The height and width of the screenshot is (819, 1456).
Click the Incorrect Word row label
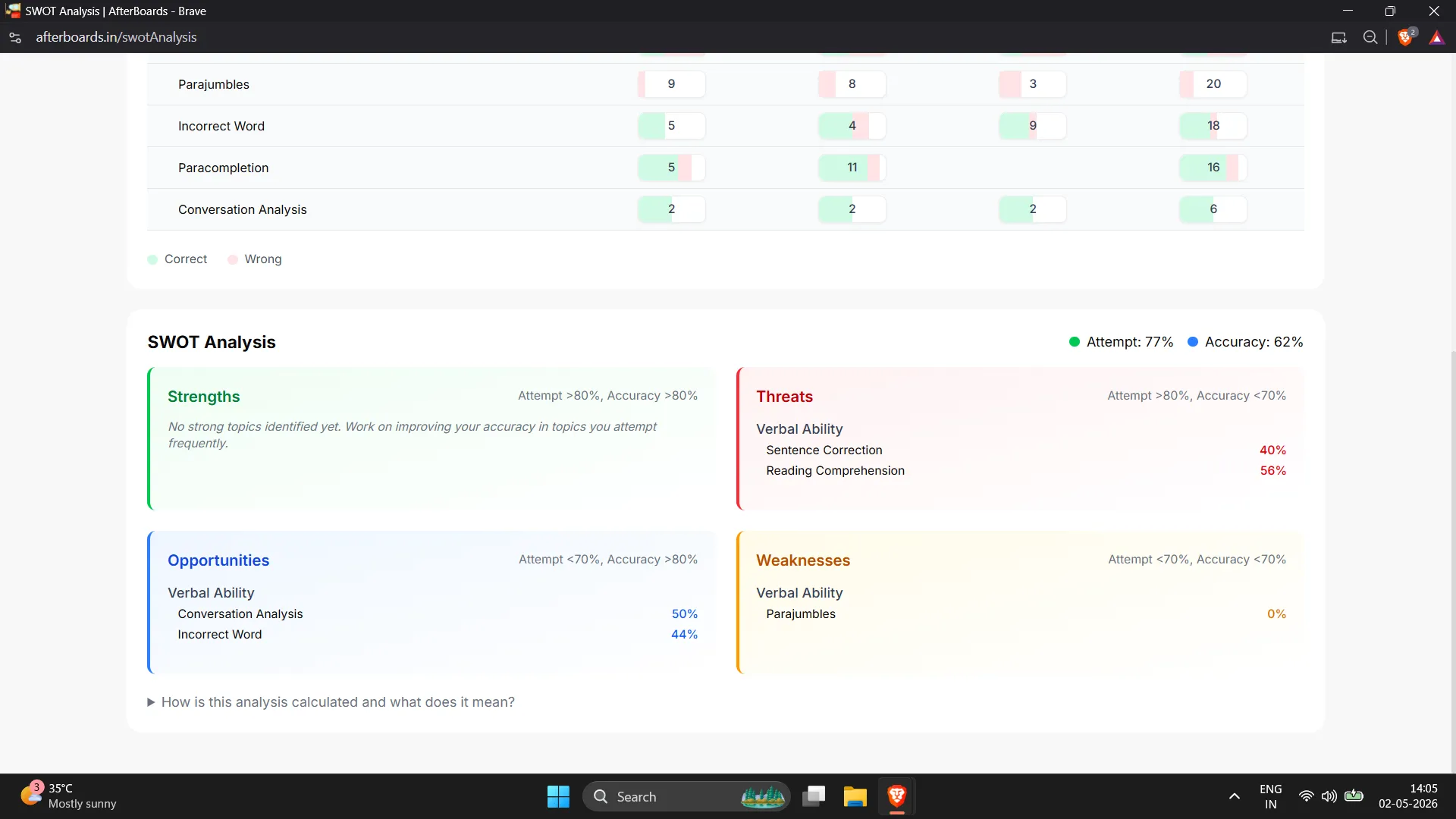(221, 126)
